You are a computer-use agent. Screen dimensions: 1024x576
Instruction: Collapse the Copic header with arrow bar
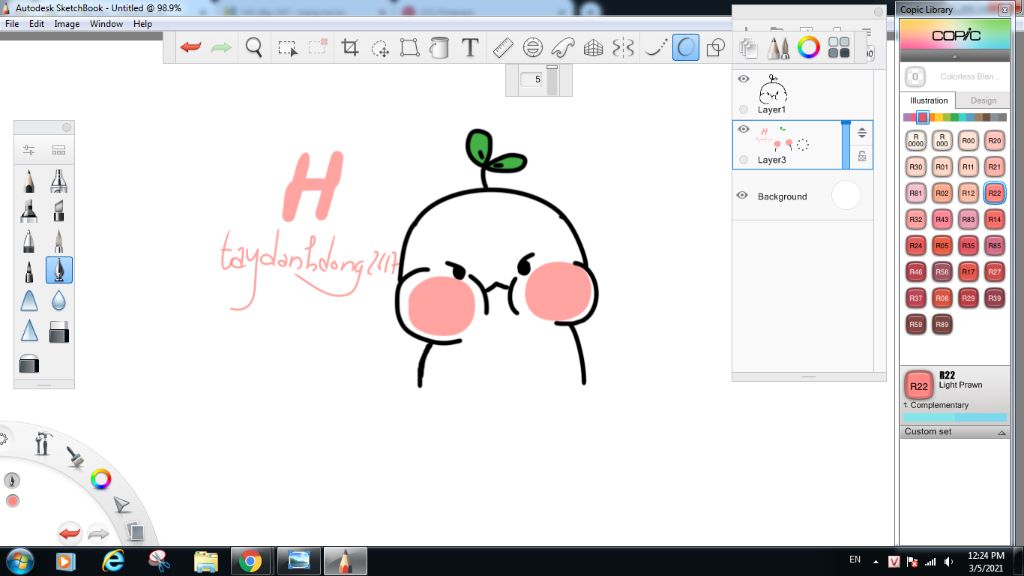pyautogui.click(x=955, y=57)
